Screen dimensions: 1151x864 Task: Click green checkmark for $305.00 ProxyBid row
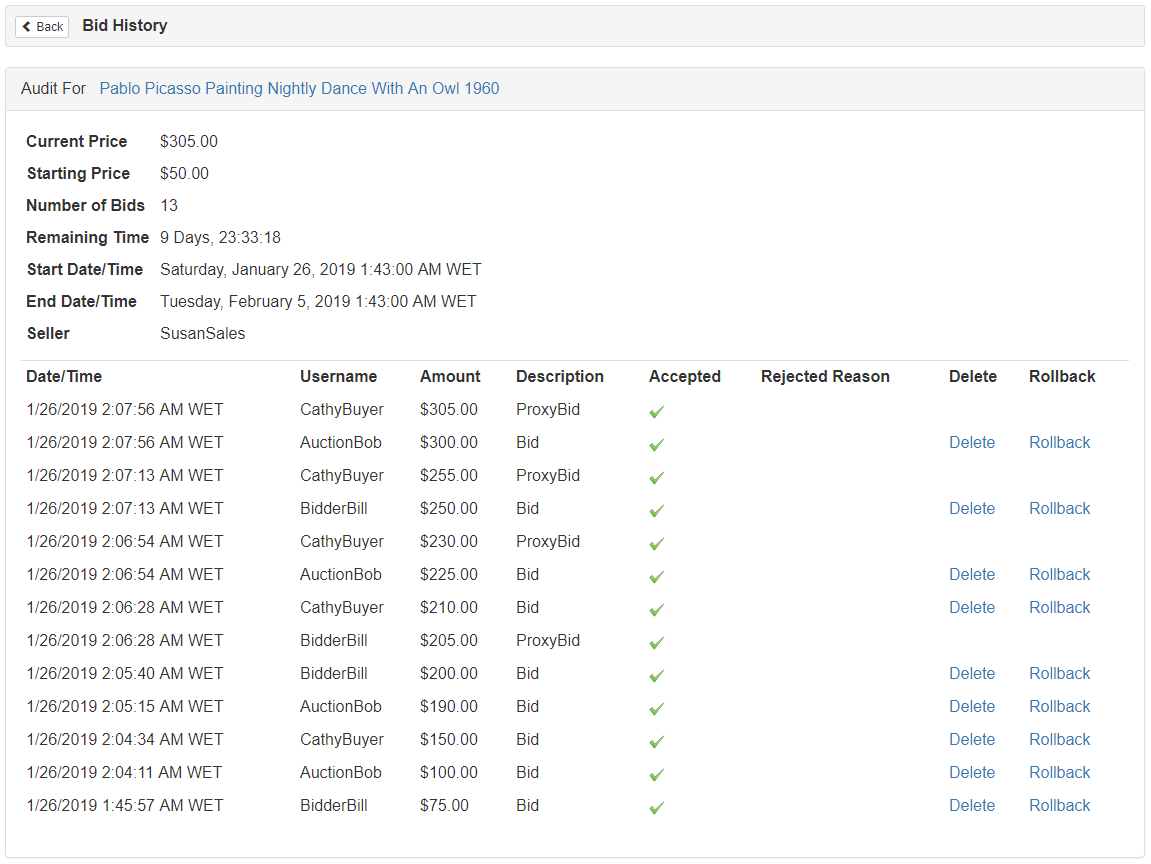[656, 412]
